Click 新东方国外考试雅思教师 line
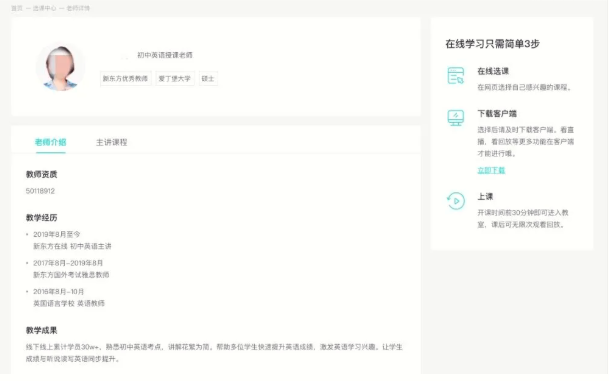The image size is (609, 381). tap(71, 275)
